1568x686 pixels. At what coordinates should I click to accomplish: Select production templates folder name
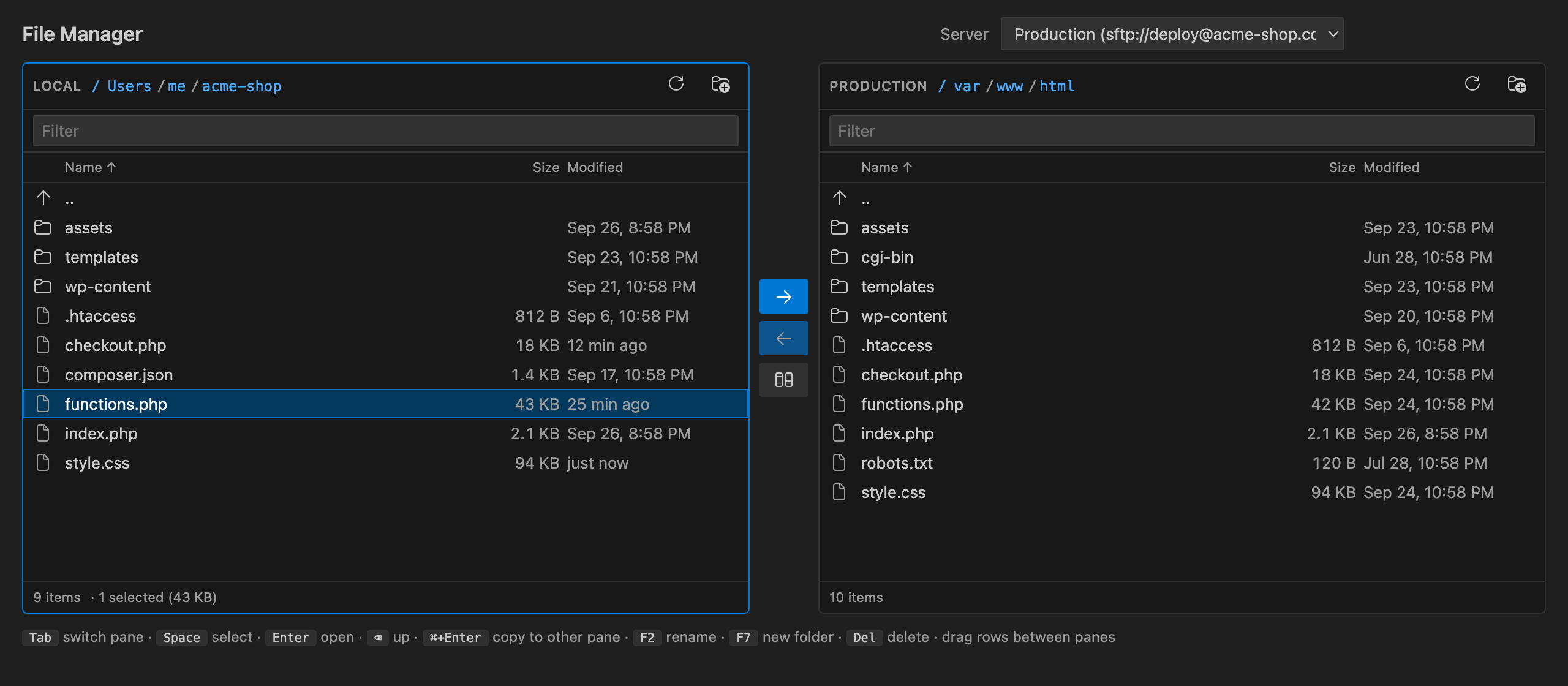897,287
